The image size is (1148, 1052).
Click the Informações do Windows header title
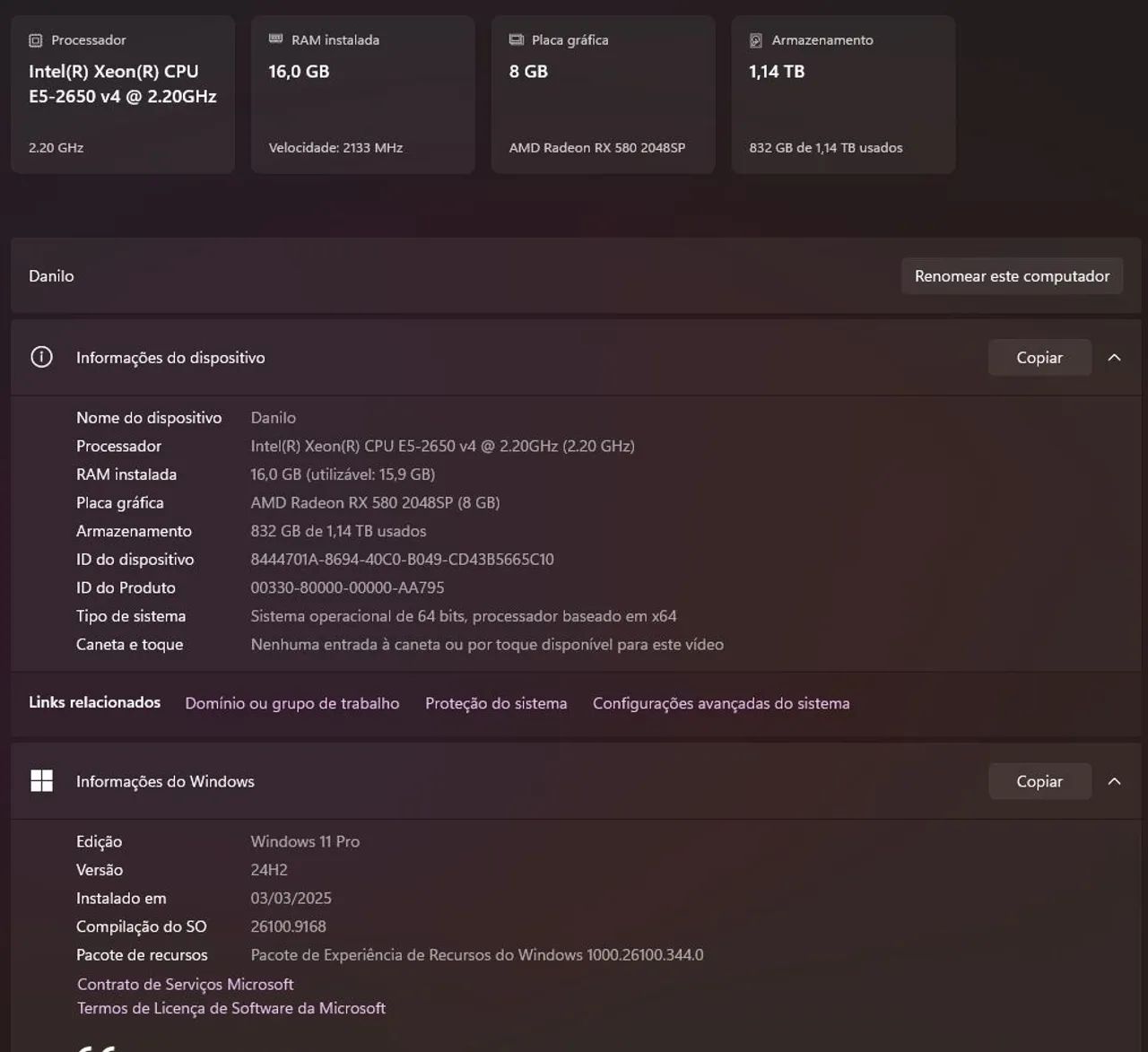(165, 782)
